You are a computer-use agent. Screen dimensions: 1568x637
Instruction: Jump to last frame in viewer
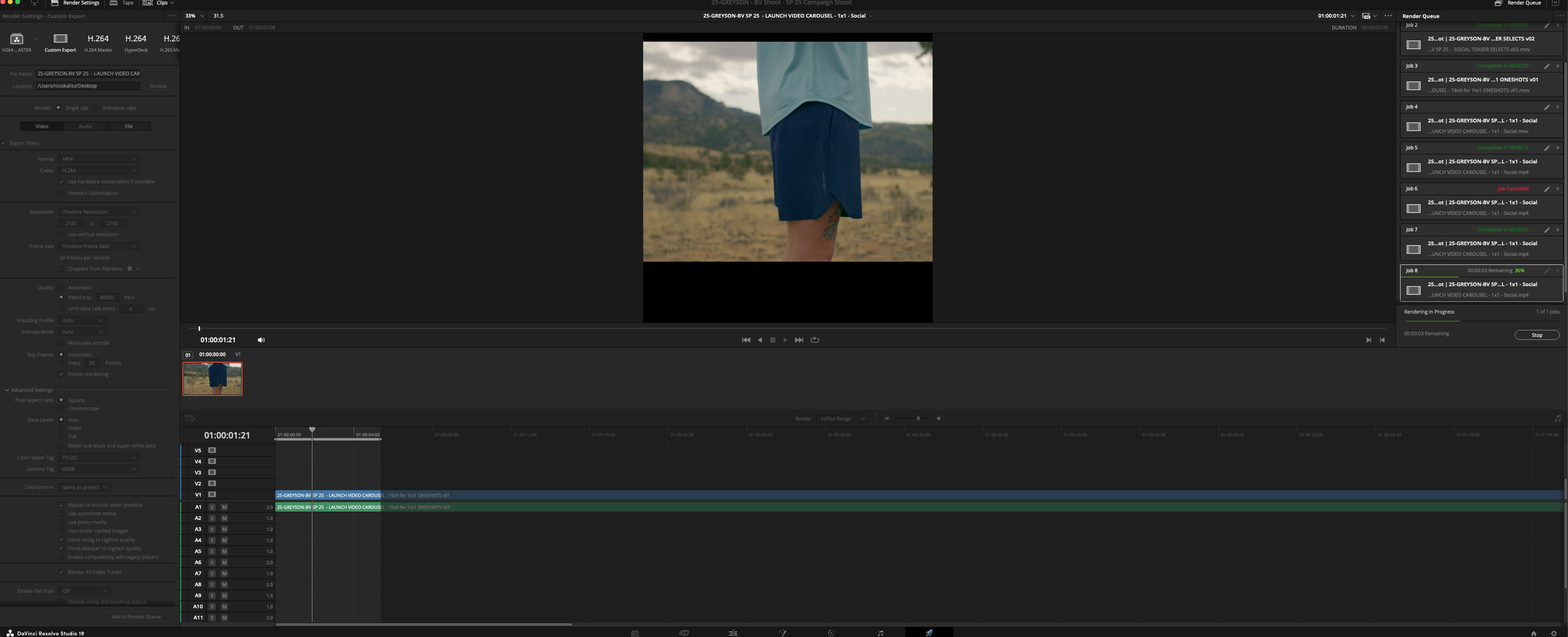tap(799, 340)
